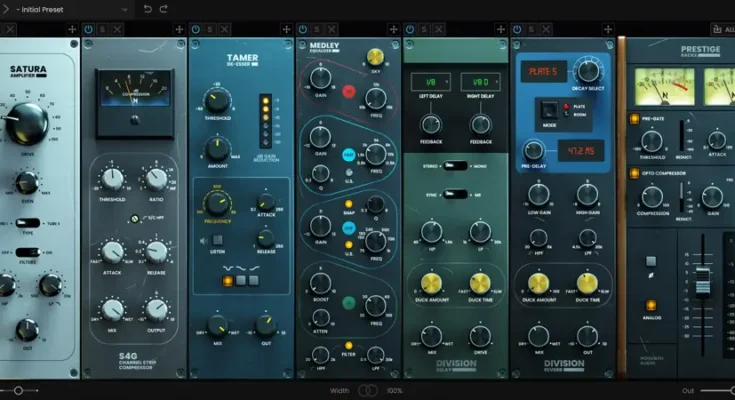Image resolution: width=735 pixels, height=400 pixels.
Task: Click the move handle above the Division Delay
Action: click(503, 30)
